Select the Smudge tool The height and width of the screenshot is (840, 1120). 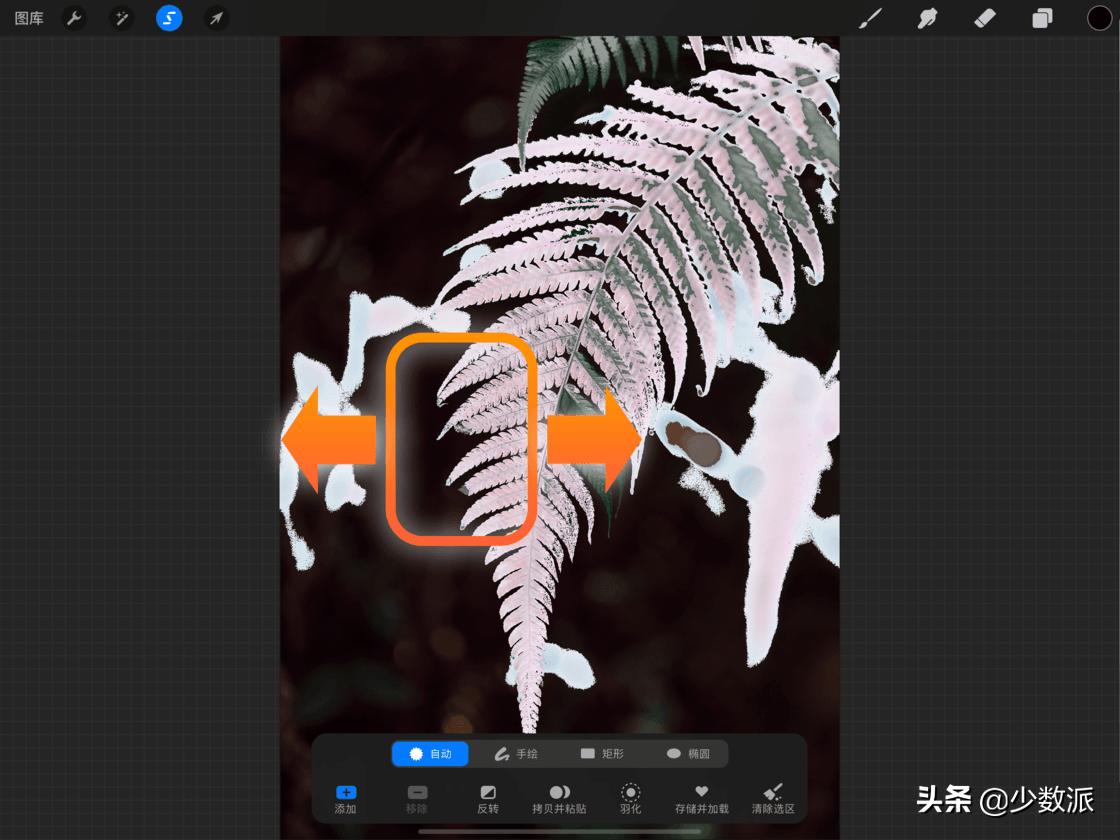click(927, 17)
